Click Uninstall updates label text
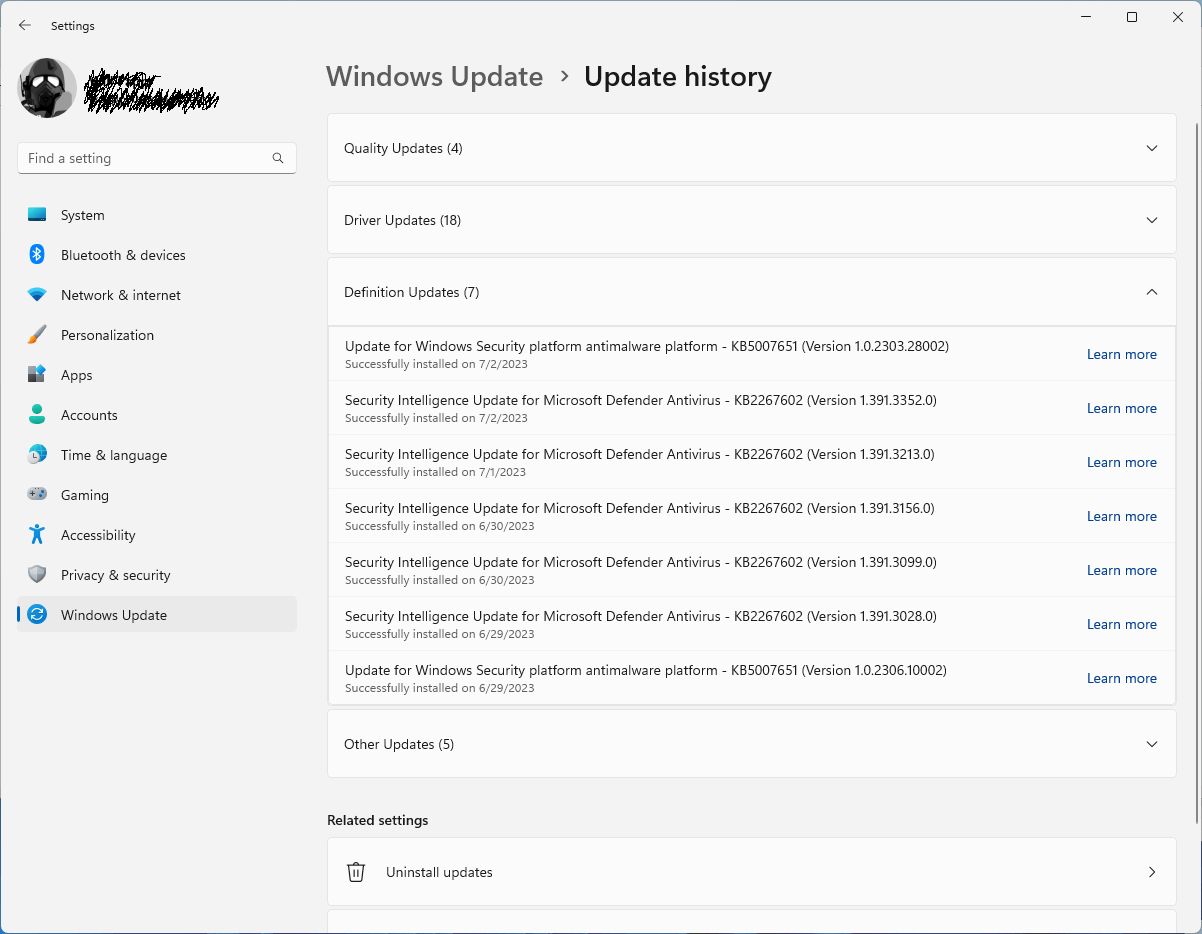Viewport: 1202px width, 934px height. (439, 872)
